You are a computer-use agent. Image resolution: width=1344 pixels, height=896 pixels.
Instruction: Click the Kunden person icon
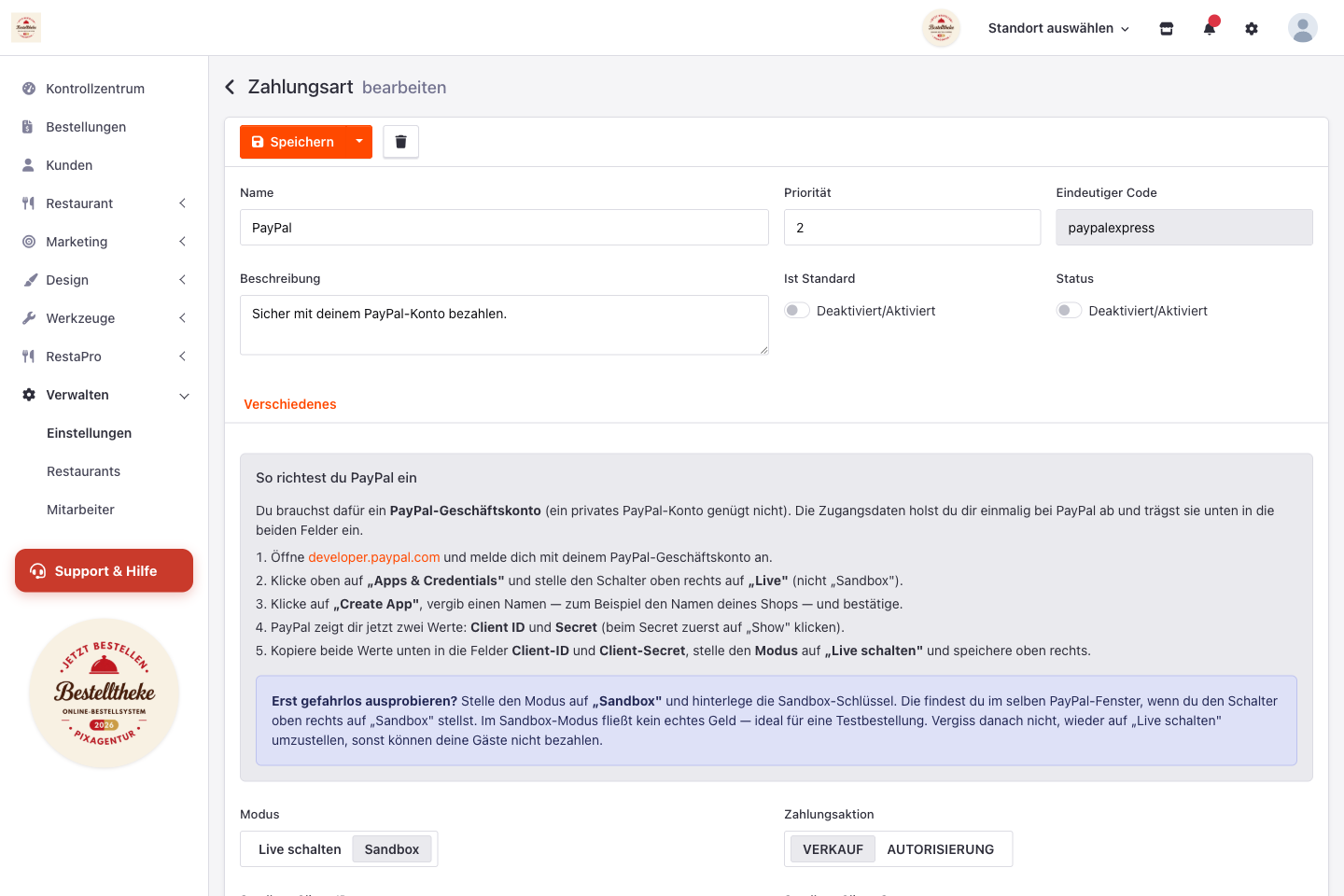click(x=28, y=165)
